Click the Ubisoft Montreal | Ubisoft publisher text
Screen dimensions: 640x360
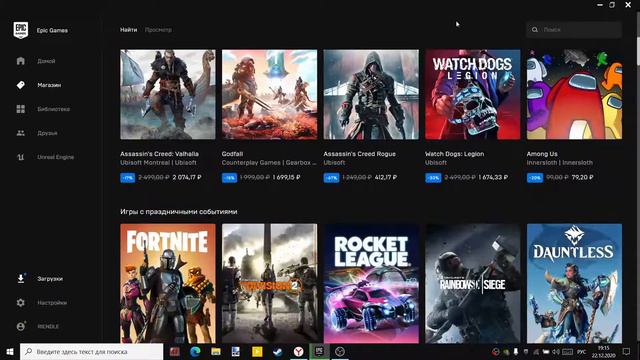(158, 162)
